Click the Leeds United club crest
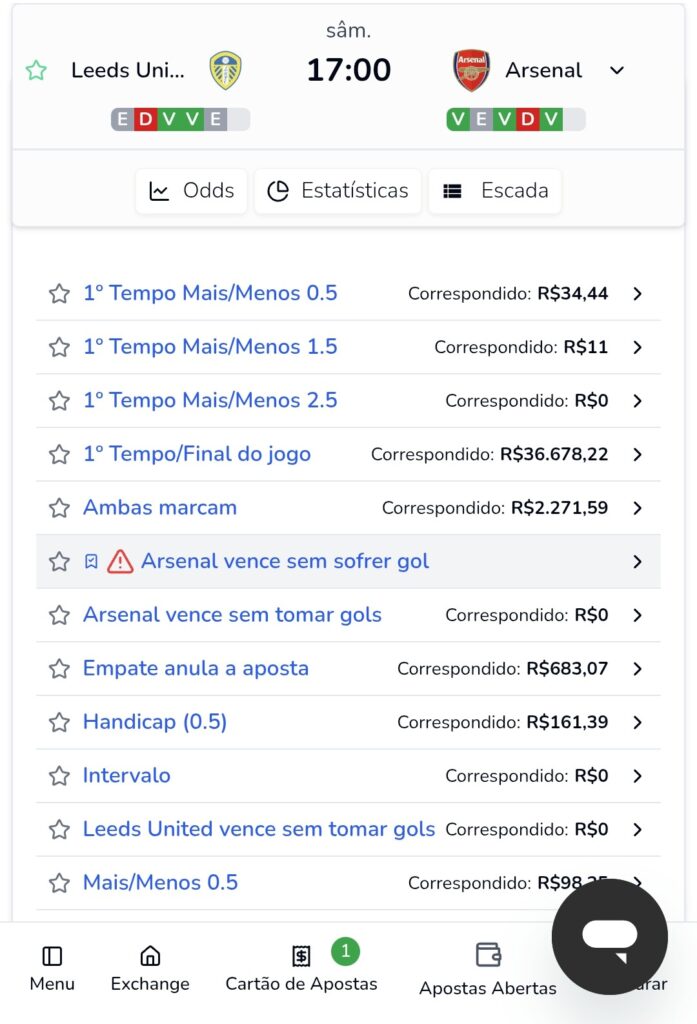Image resolution: width=697 pixels, height=1024 pixels. [226, 70]
